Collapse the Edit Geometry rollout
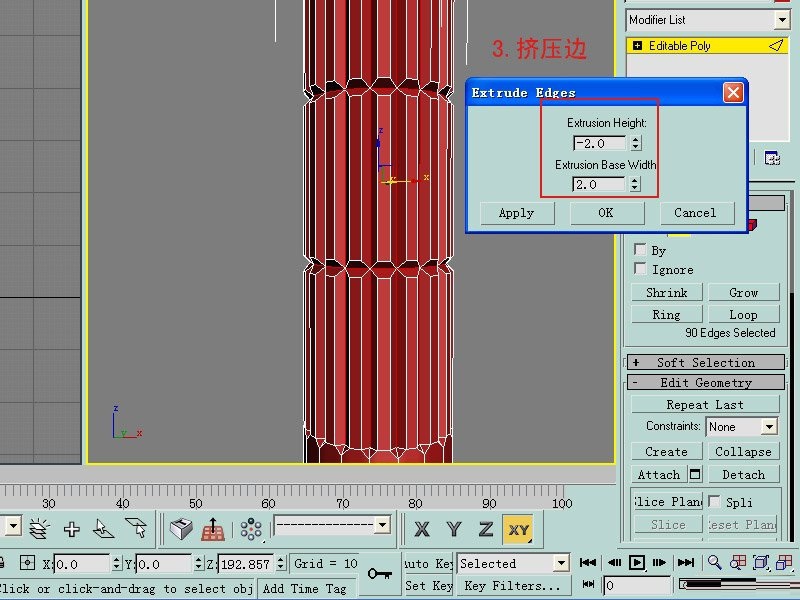 tap(706, 382)
